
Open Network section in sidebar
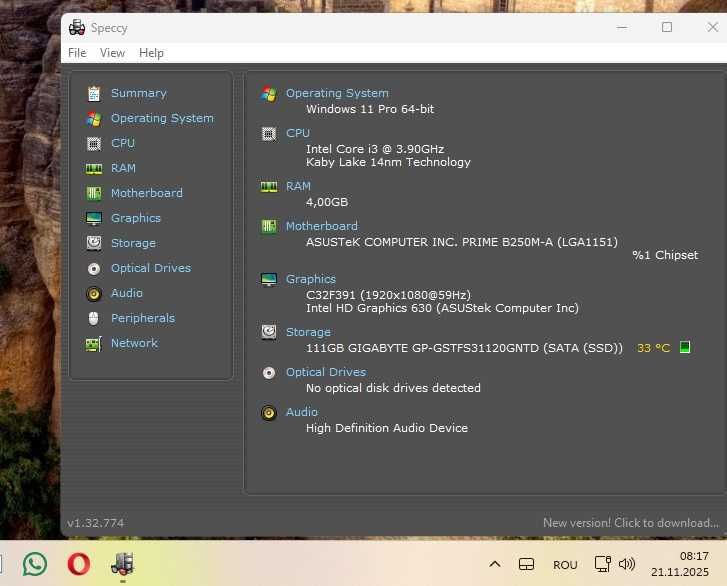point(134,343)
